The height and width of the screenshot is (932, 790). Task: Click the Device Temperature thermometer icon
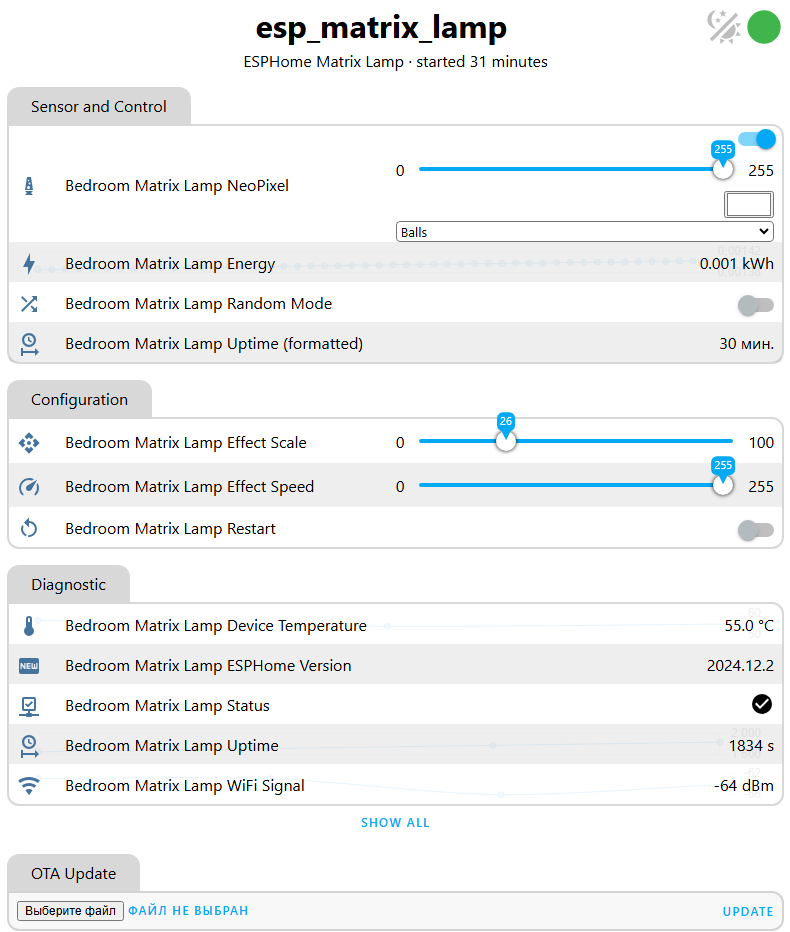pos(29,626)
